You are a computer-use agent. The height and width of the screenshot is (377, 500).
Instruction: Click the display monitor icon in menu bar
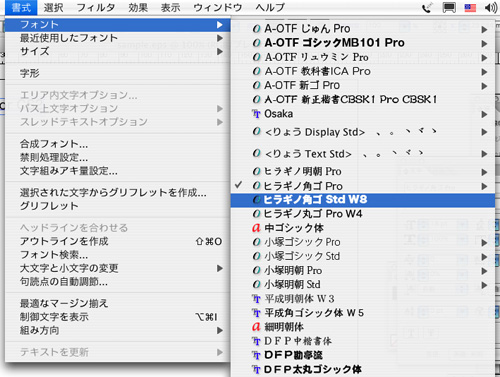[449, 7]
